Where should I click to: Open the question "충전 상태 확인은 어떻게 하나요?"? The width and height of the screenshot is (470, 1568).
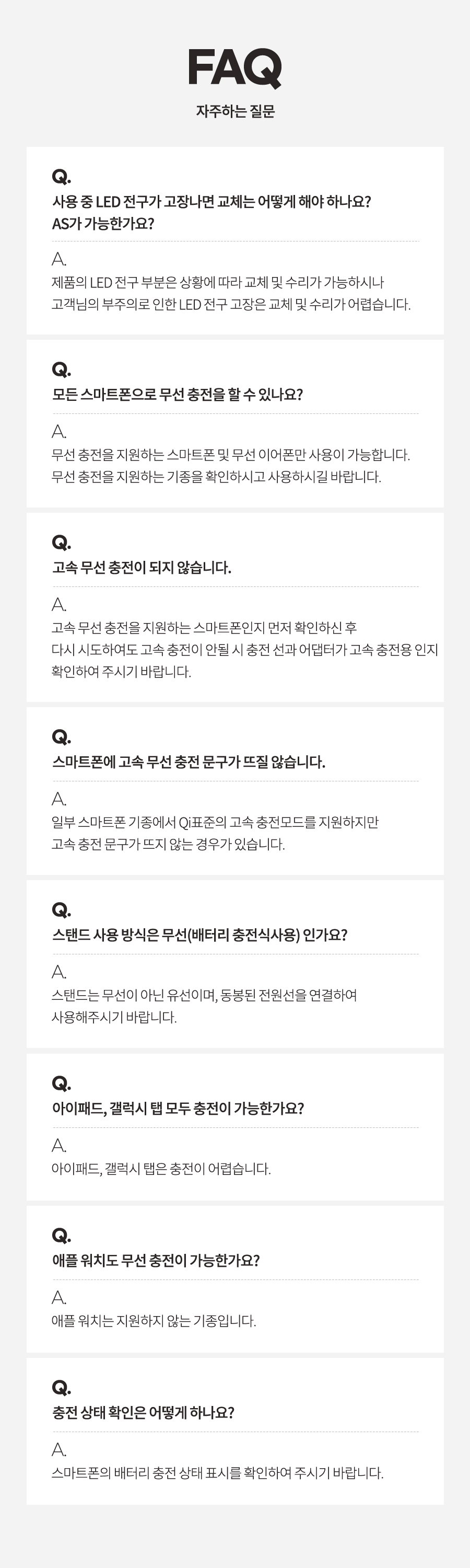(143, 1413)
